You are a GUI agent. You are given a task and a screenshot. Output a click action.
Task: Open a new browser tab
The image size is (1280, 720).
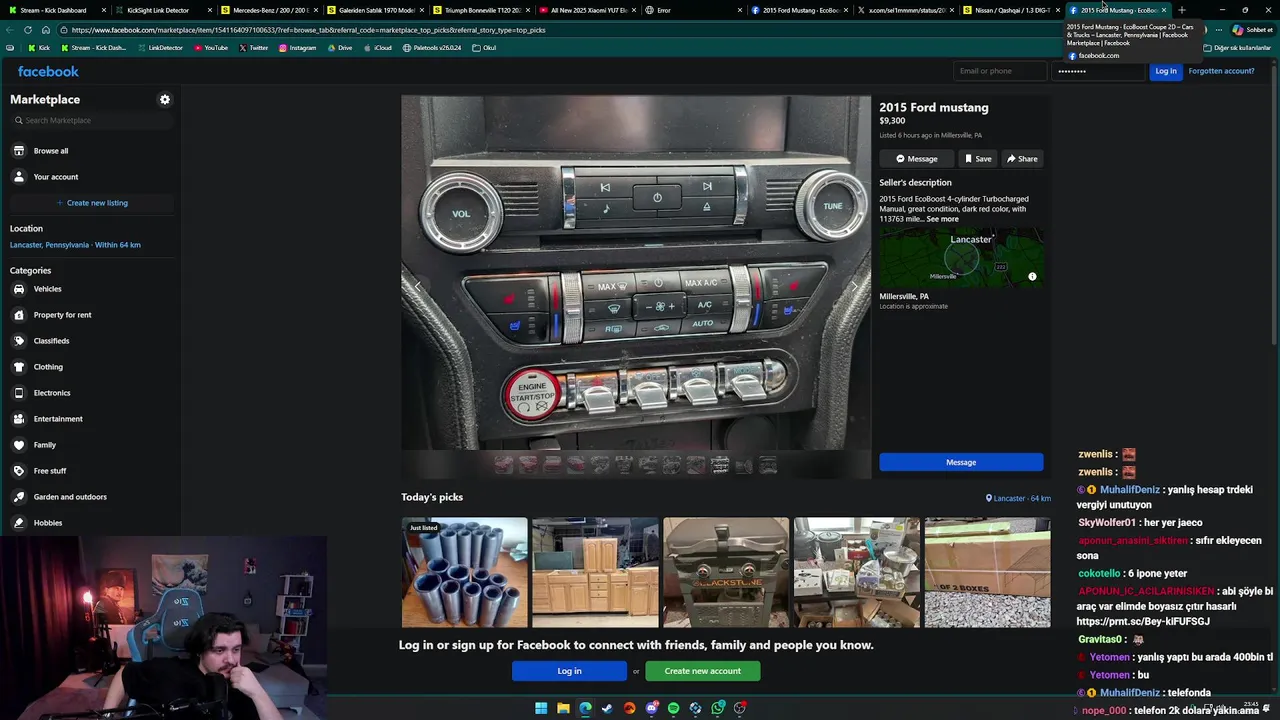pos(1181,10)
